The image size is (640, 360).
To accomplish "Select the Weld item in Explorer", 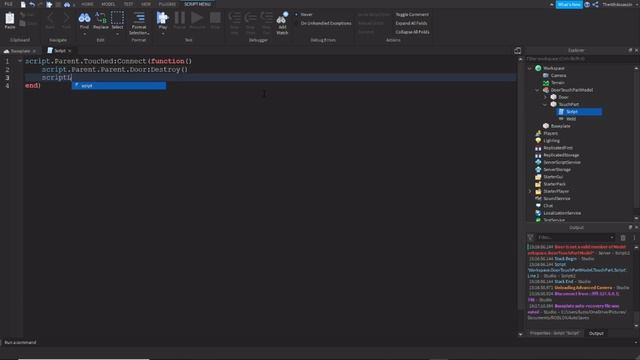I will tap(571, 119).
